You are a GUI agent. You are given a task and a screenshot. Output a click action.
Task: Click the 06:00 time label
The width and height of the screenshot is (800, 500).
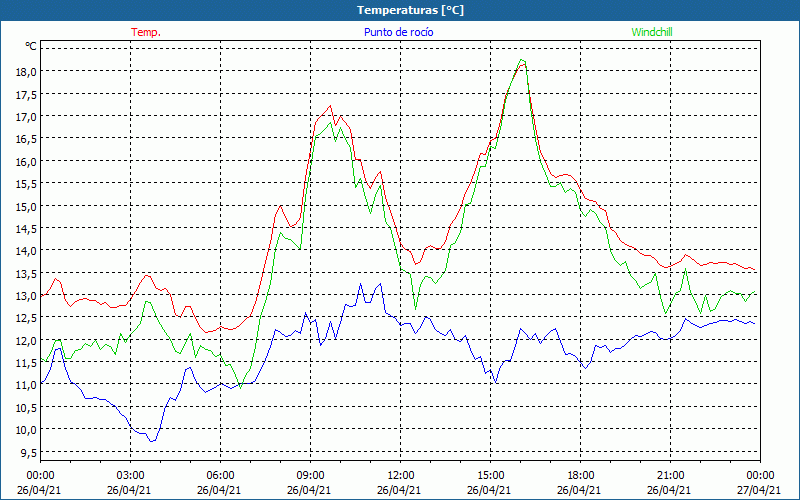[220, 476]
